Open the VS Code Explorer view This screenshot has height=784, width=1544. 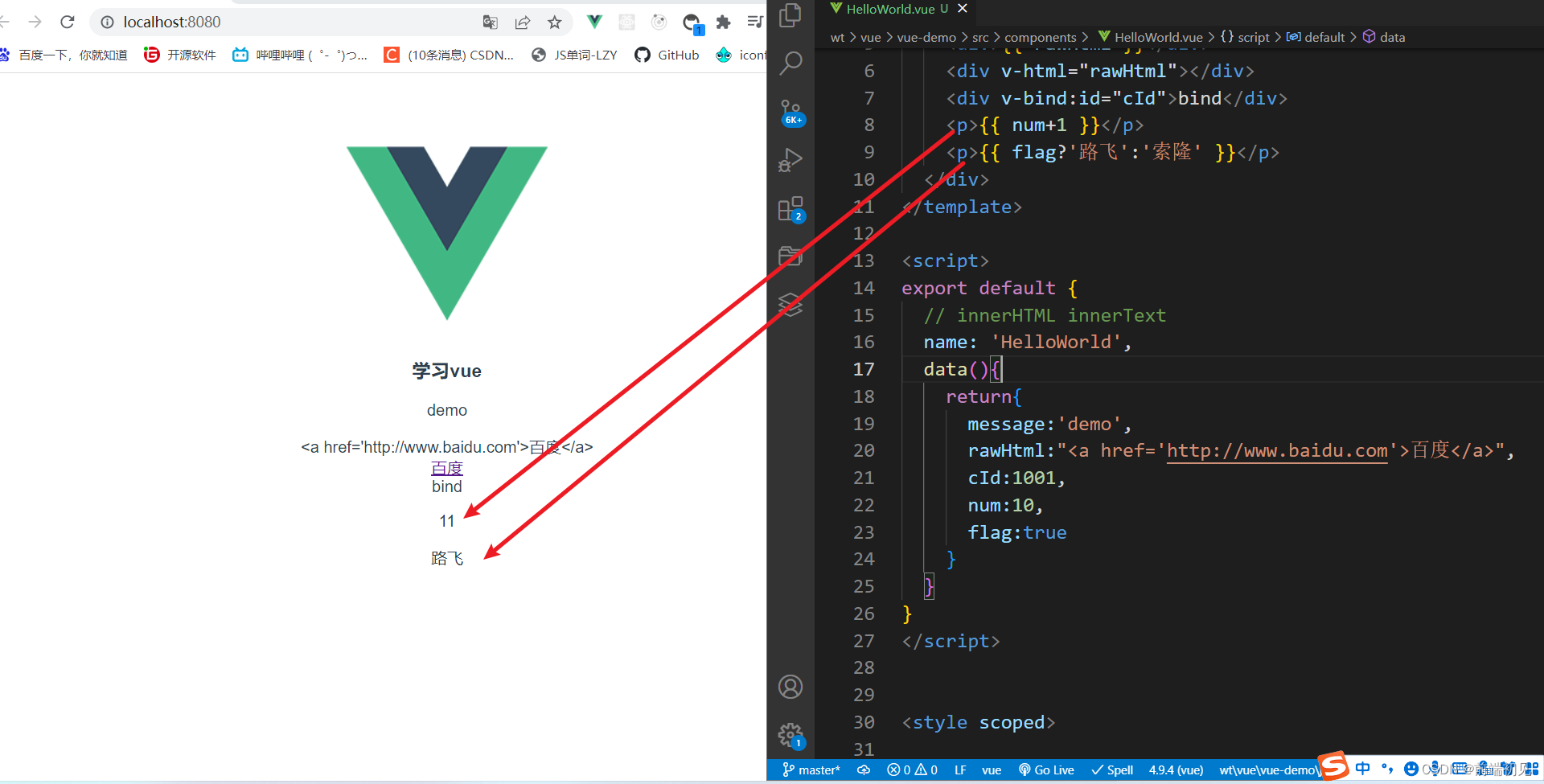pyautogui.click(x=791, y=15)
